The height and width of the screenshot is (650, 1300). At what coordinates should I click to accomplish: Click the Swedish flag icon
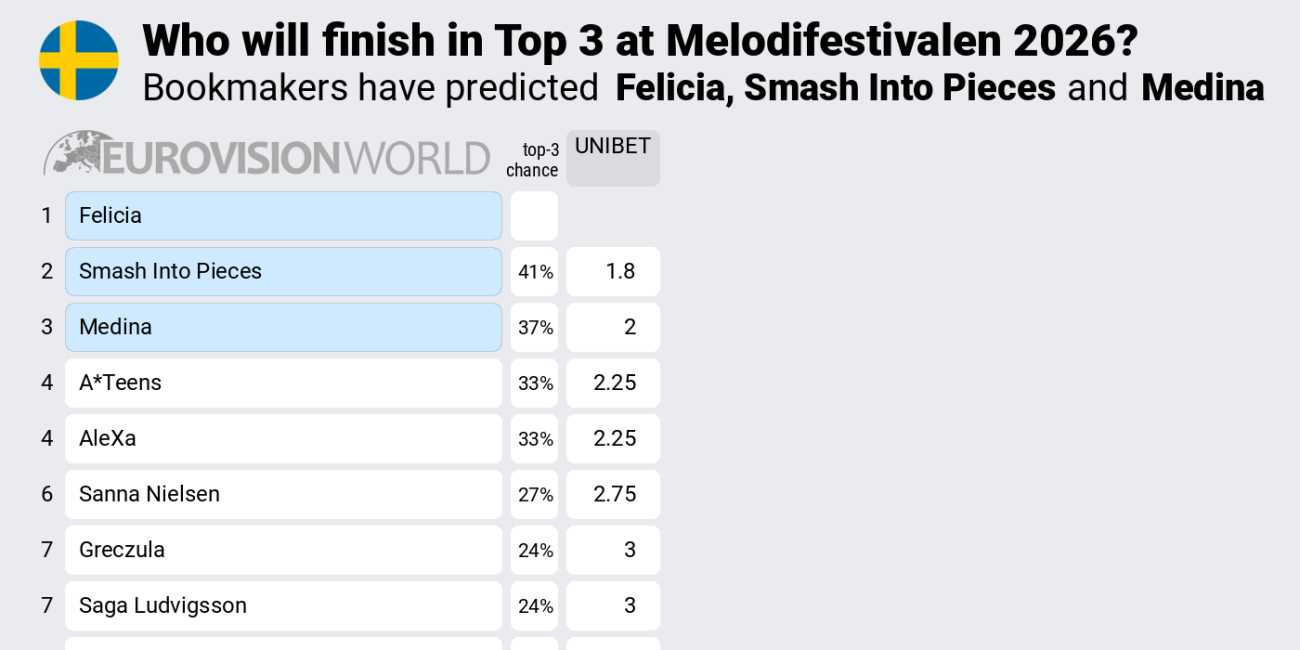(x=79, y=60)
